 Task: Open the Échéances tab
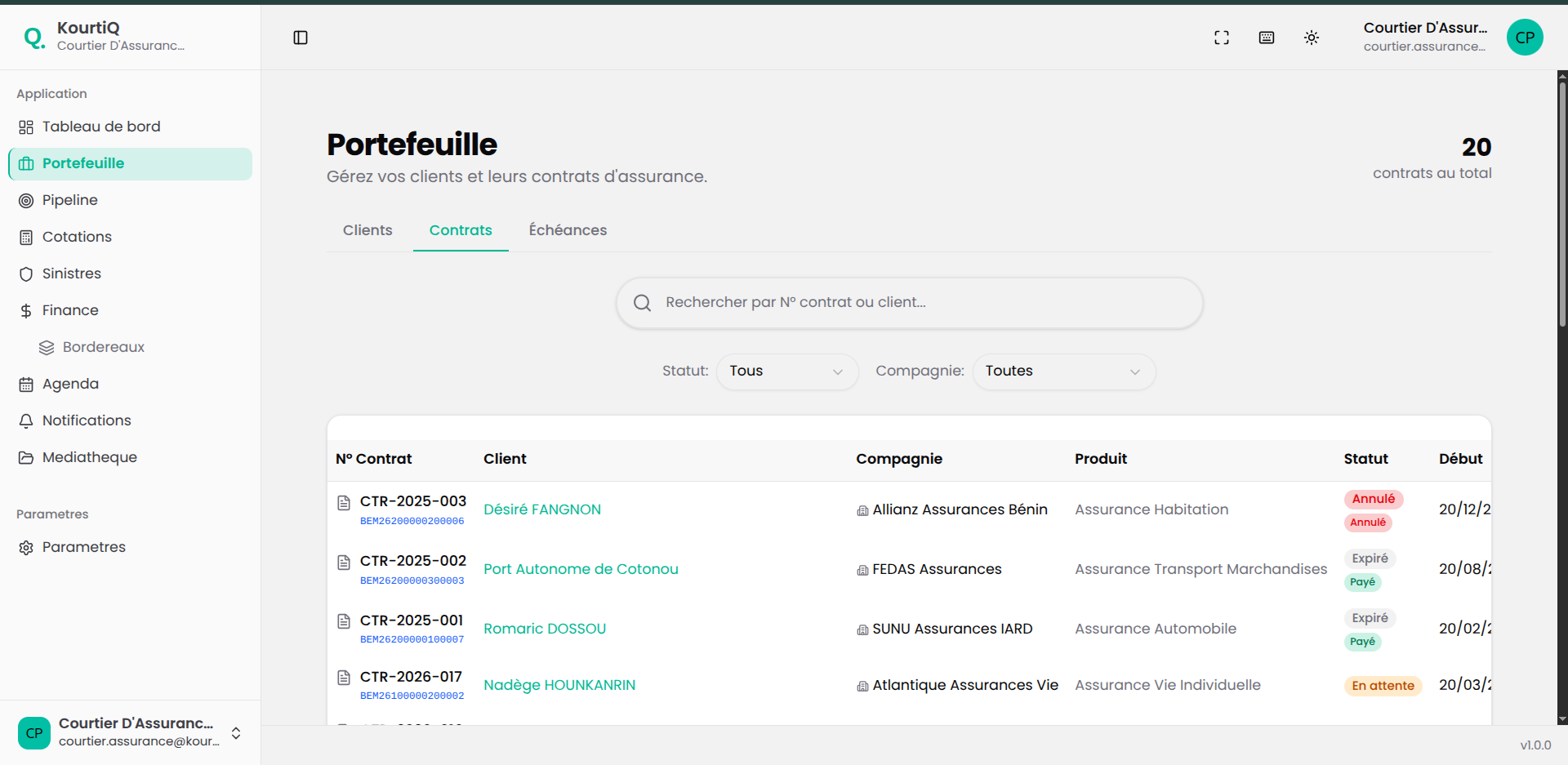pos(568,230)
